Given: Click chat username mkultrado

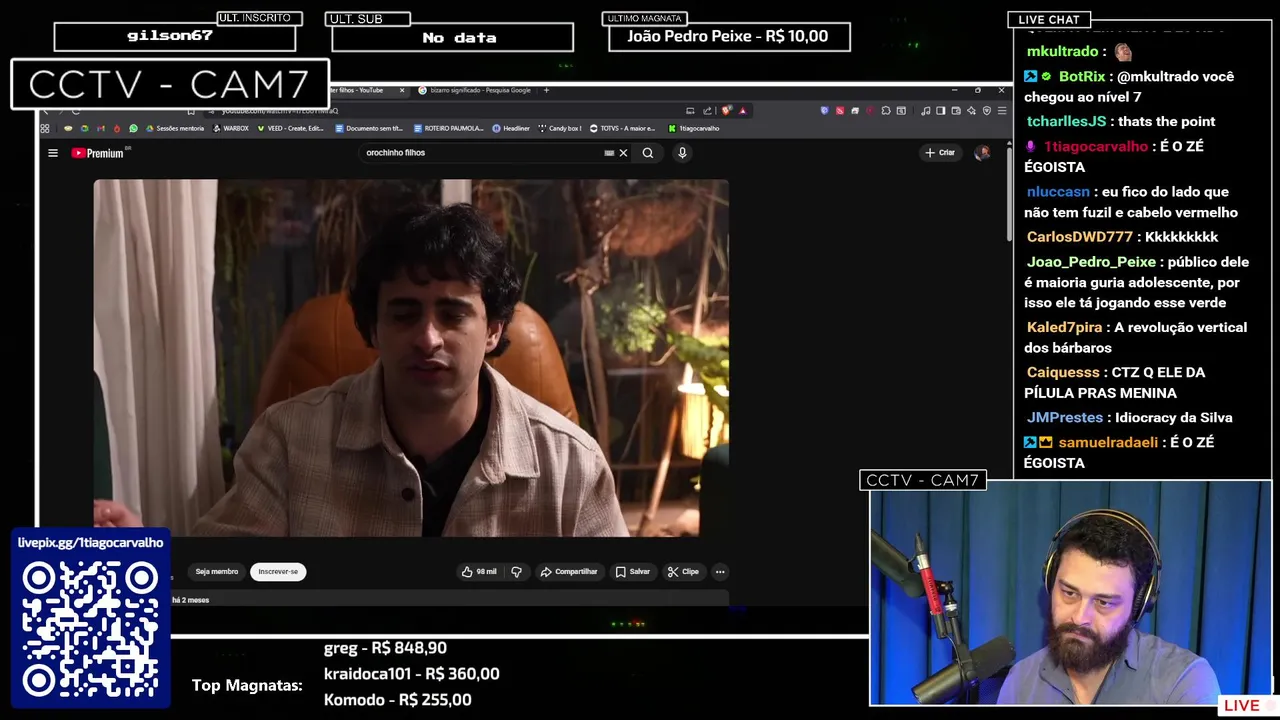Looking at the screenshot, I should pyautogui.click(x=1062, y=51).
